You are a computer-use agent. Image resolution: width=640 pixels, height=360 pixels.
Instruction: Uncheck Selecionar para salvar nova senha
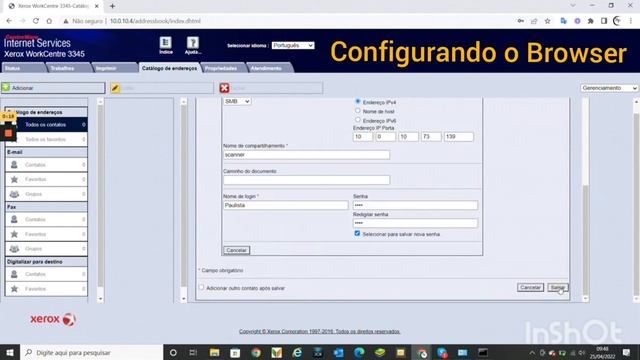tap(357, 233)
